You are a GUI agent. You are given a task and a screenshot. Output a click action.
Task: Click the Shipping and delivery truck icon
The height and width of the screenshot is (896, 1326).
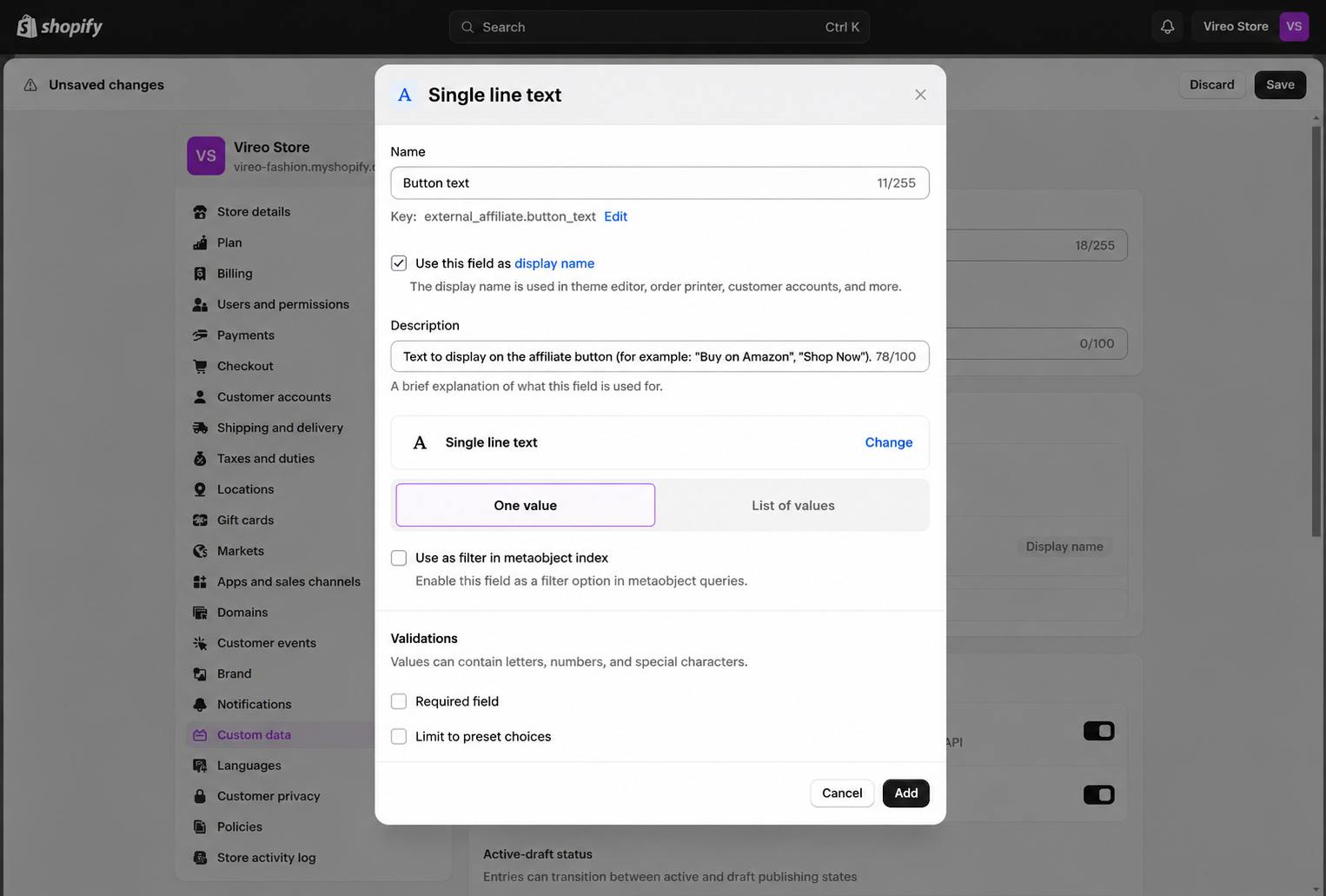click(x=200, y=428)
